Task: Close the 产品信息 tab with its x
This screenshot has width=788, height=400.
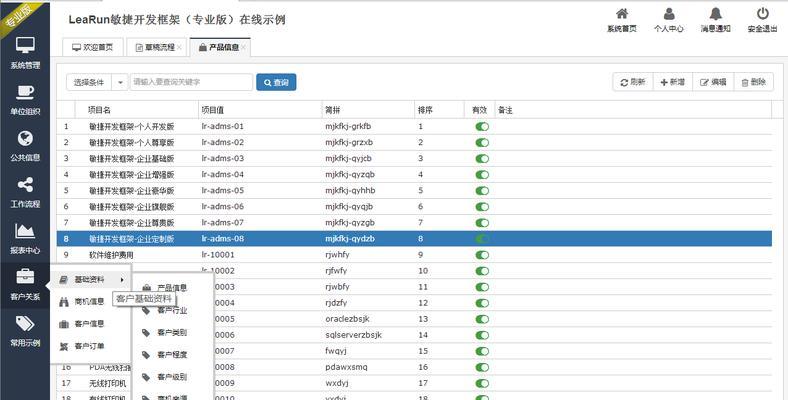Action: click(243, 48)
